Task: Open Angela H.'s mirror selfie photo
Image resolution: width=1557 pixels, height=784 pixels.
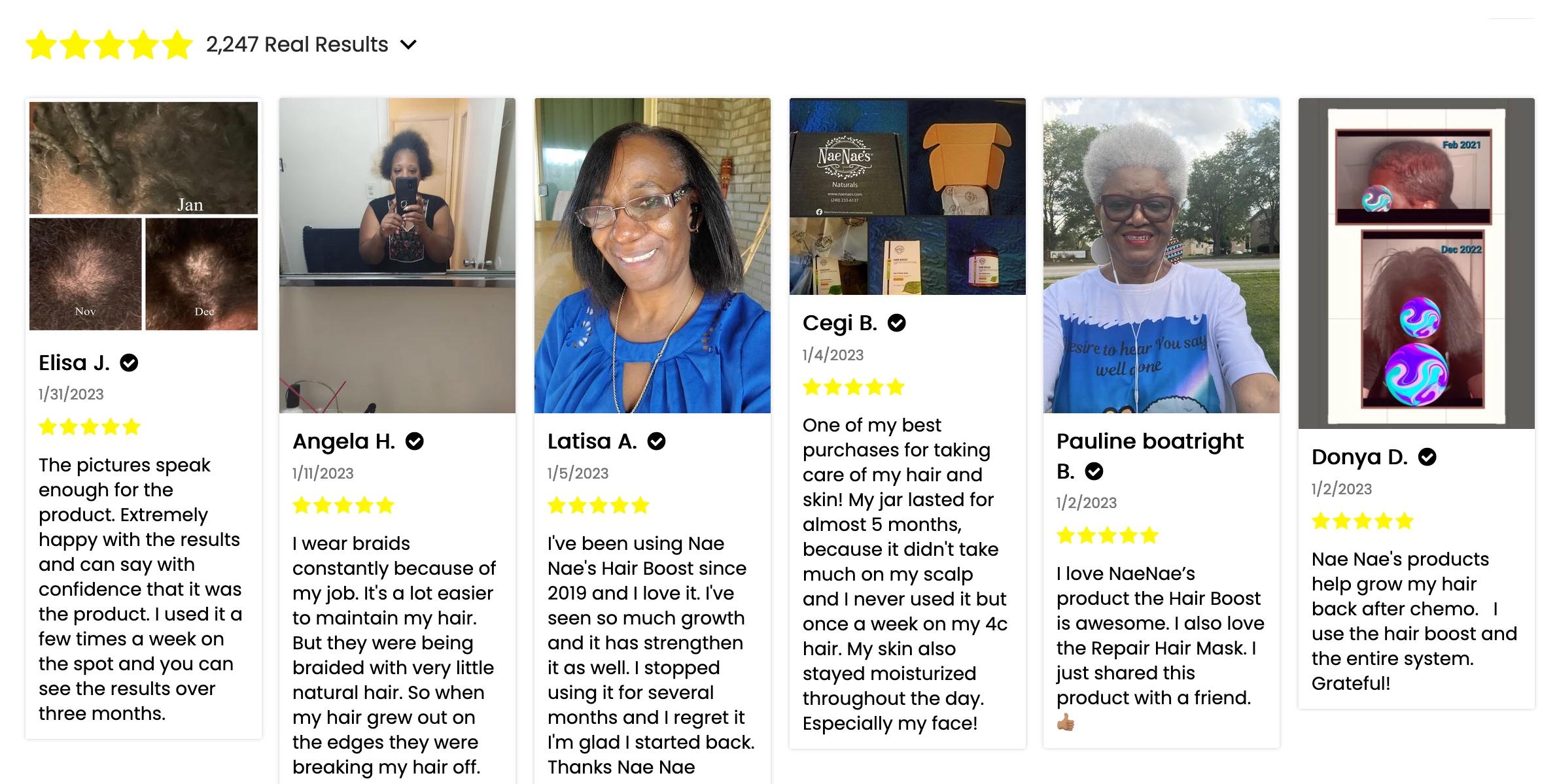Action: pyautogui.click(x=397, y=256)
